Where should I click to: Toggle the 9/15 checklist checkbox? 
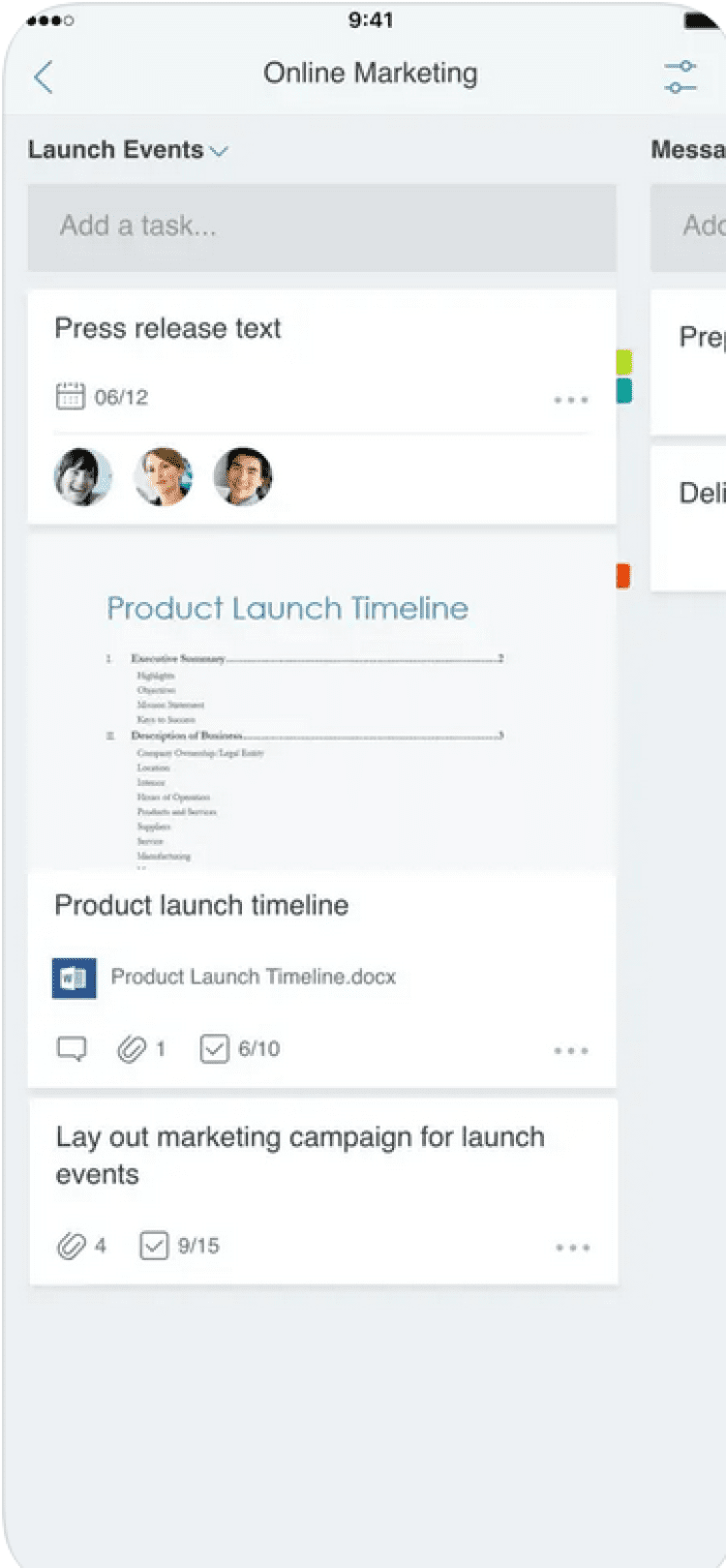(154, 1246)
